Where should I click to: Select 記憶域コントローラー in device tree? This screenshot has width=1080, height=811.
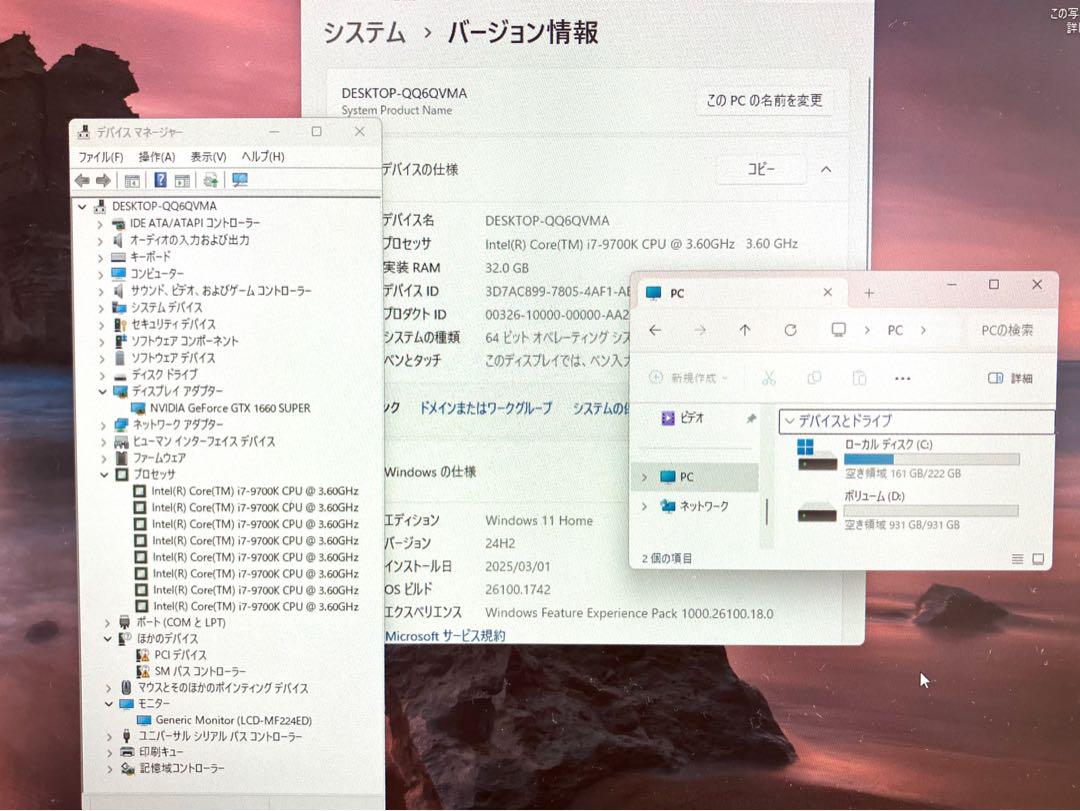pos(182,768)
